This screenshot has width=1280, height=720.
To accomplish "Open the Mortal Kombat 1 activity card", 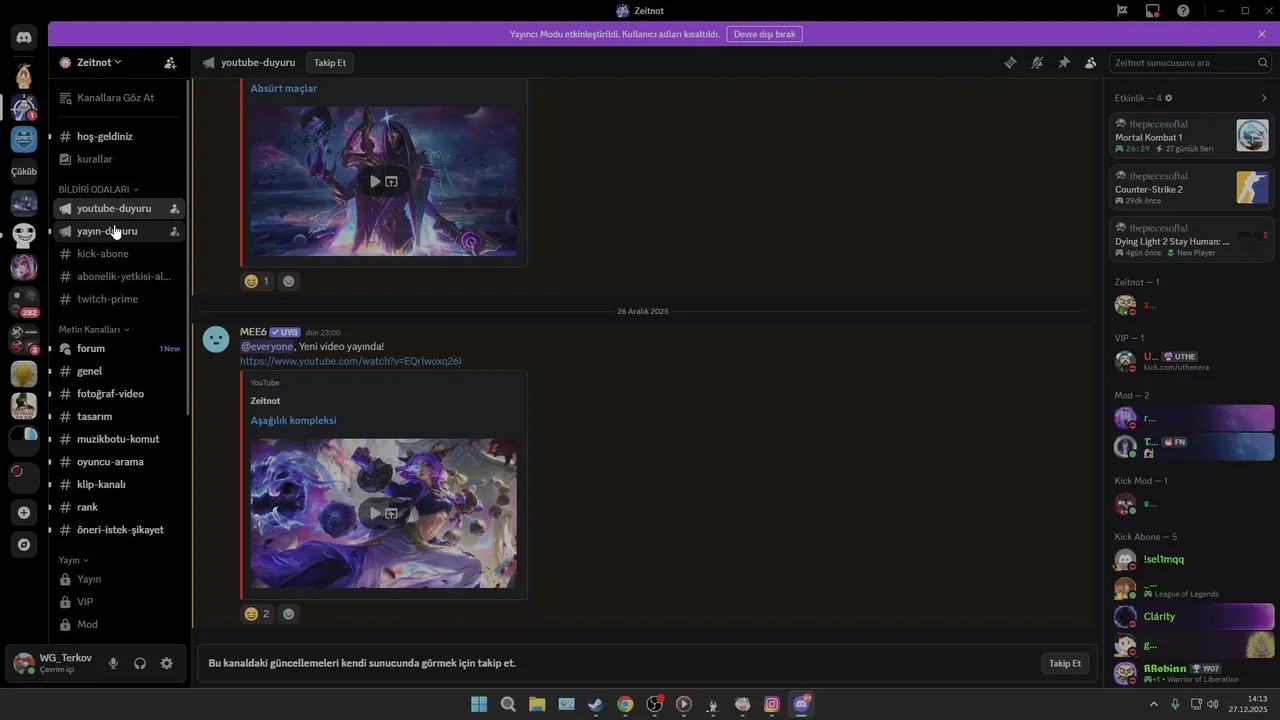I will point(1192,135).
